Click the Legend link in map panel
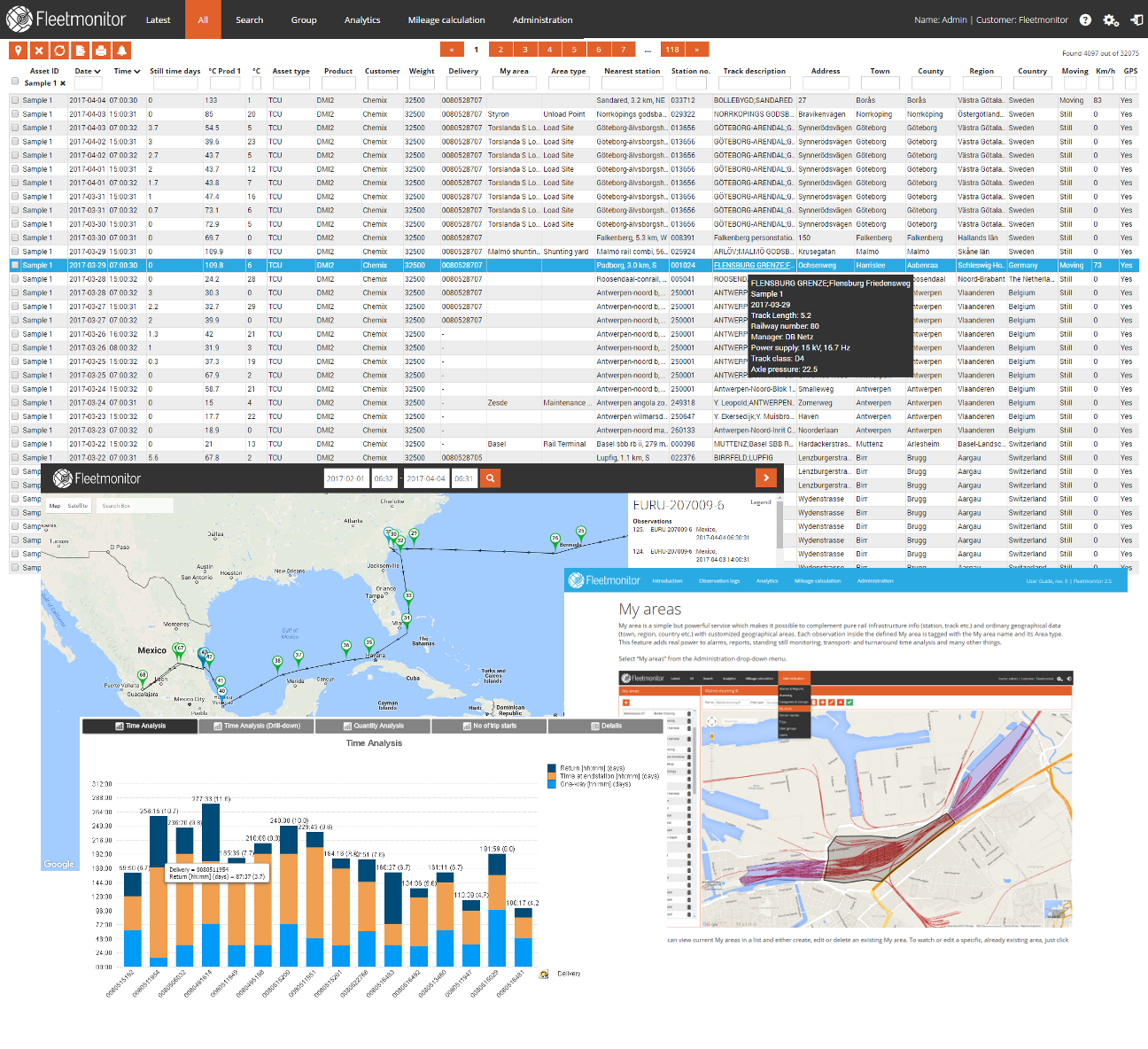The height and width of the screenshot is (1049, 1148). tap(761, 502)
